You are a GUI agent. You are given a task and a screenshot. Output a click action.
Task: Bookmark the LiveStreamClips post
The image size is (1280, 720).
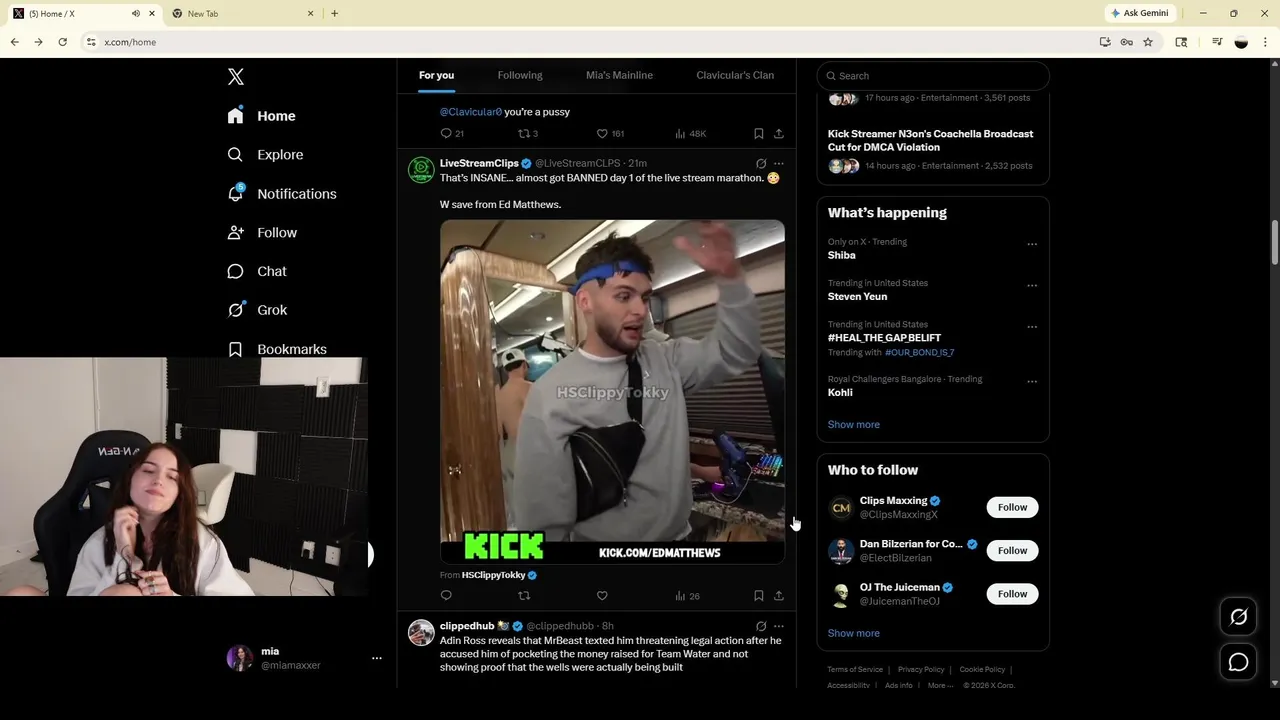click(x=758, y=596)
